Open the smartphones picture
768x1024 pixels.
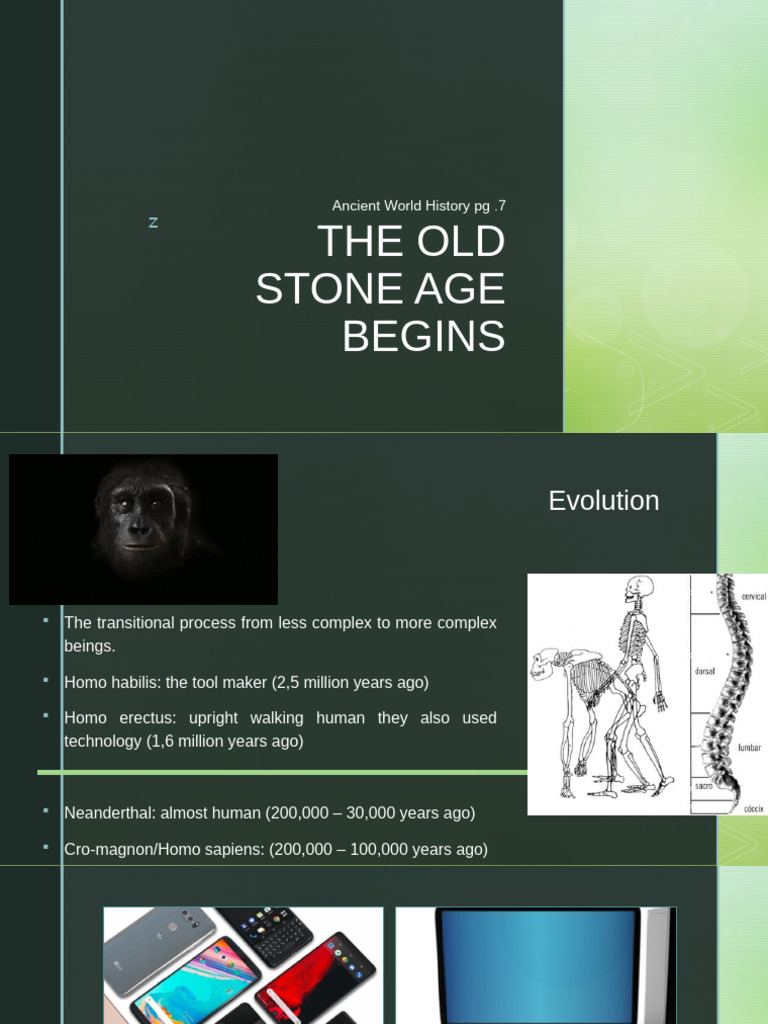244,965
